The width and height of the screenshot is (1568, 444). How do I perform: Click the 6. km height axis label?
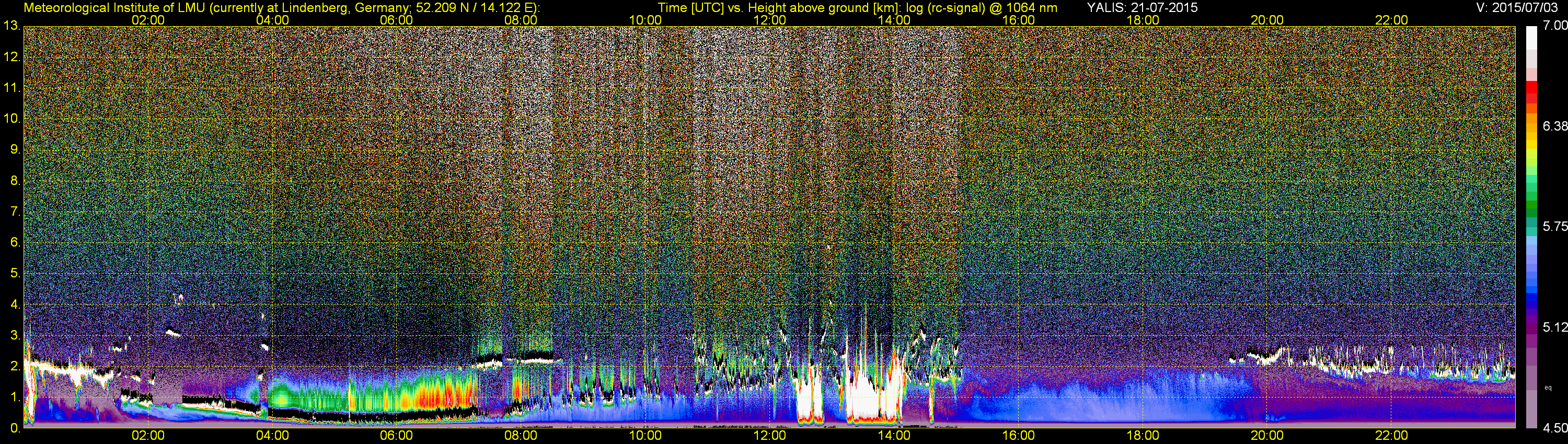[x=15, y=243]
